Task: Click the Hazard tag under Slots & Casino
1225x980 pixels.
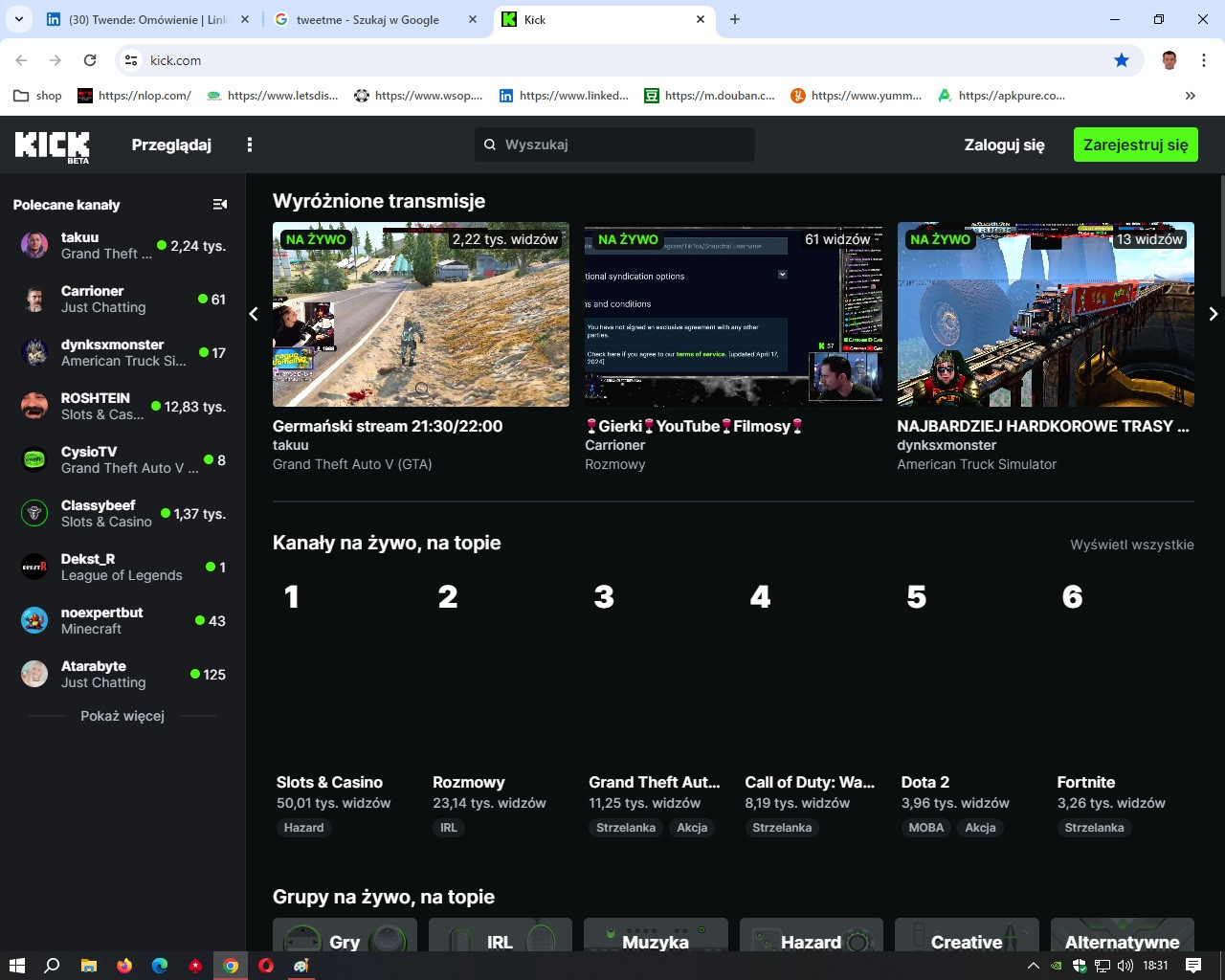Action: (x=303, y=828)
